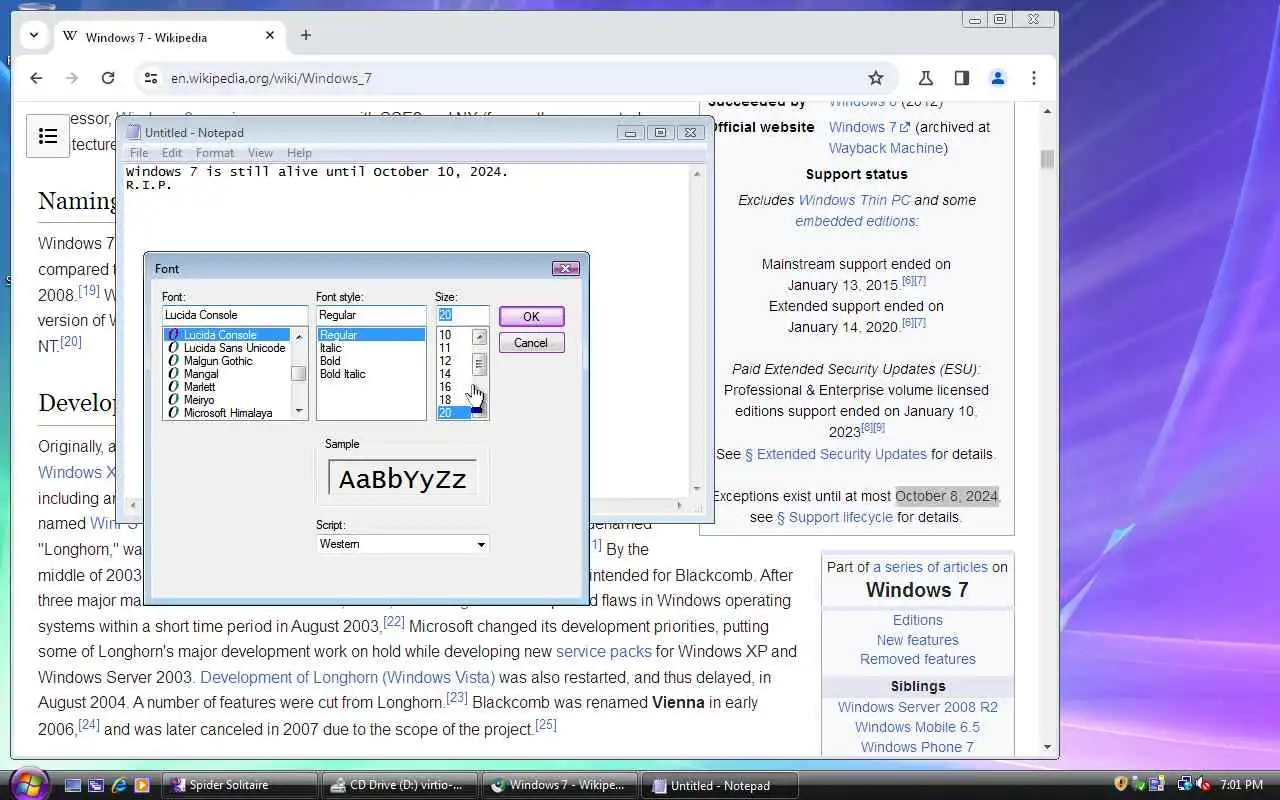Open the Chrome side panel
This screenshot has height=800, width=1280.
pos(962,78)
